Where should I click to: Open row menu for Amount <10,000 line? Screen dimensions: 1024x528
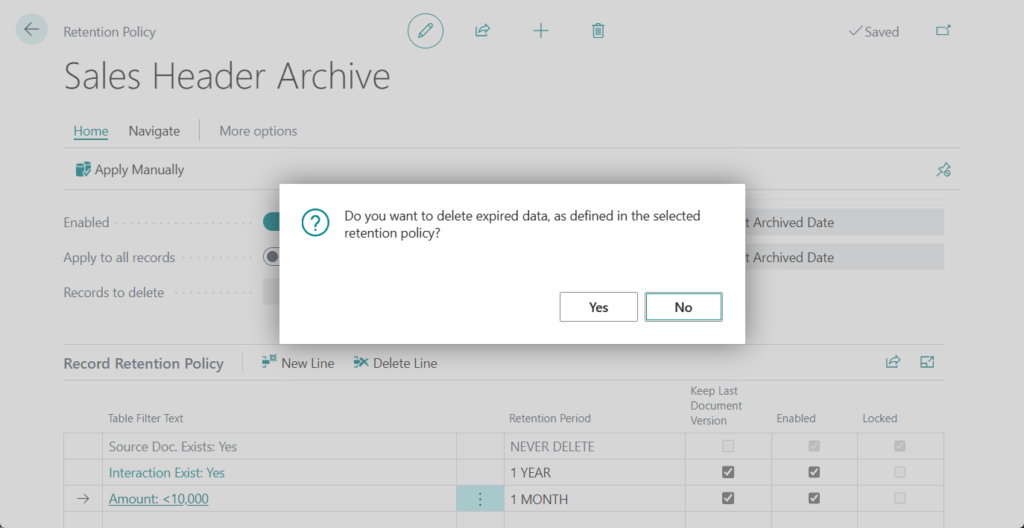[x=480, y=499]
